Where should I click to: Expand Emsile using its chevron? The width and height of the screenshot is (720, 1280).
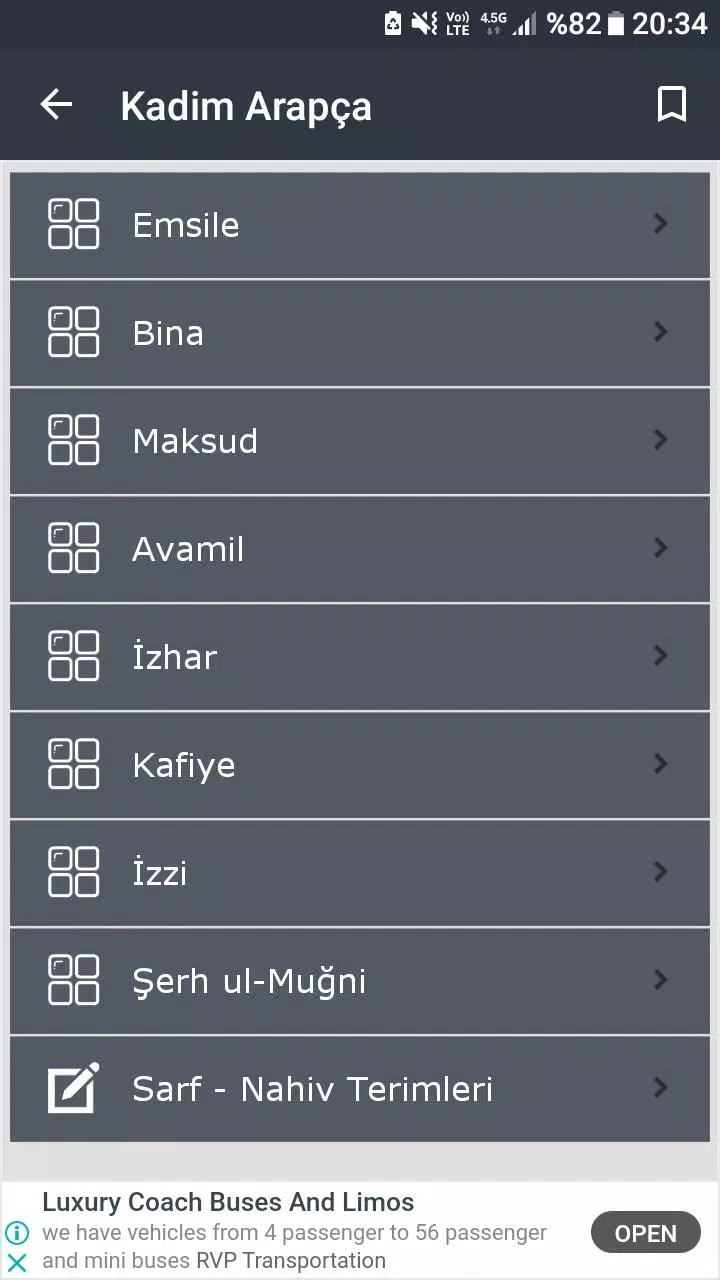[660, 224]
